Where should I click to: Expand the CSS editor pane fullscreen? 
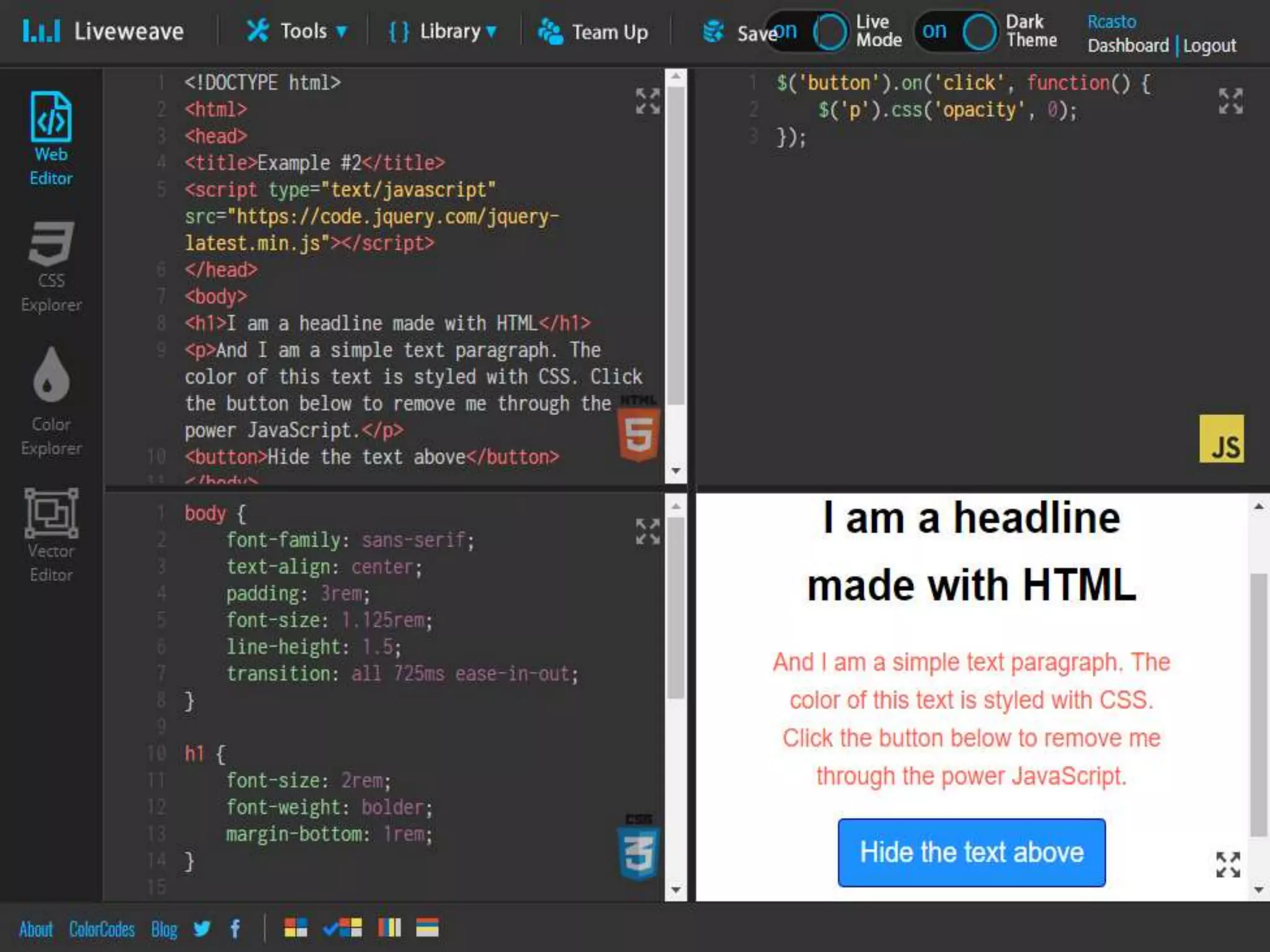pos(647,532)
